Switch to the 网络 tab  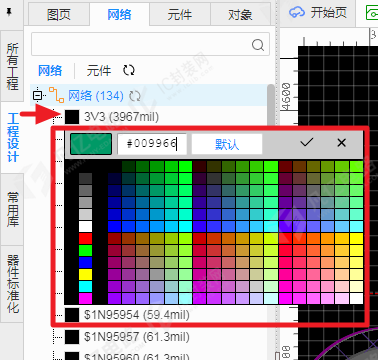pos(119,15)
